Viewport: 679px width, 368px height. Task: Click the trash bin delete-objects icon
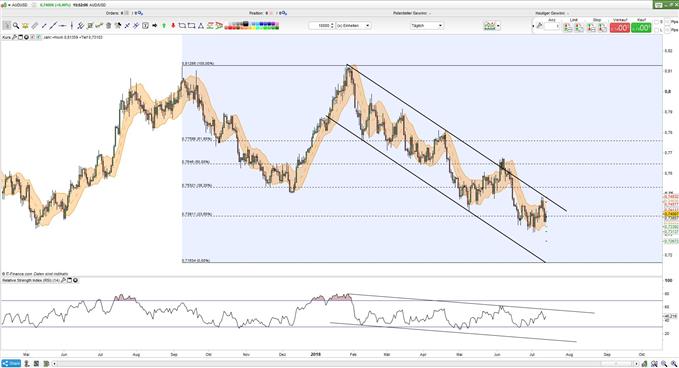coord(108,26)
